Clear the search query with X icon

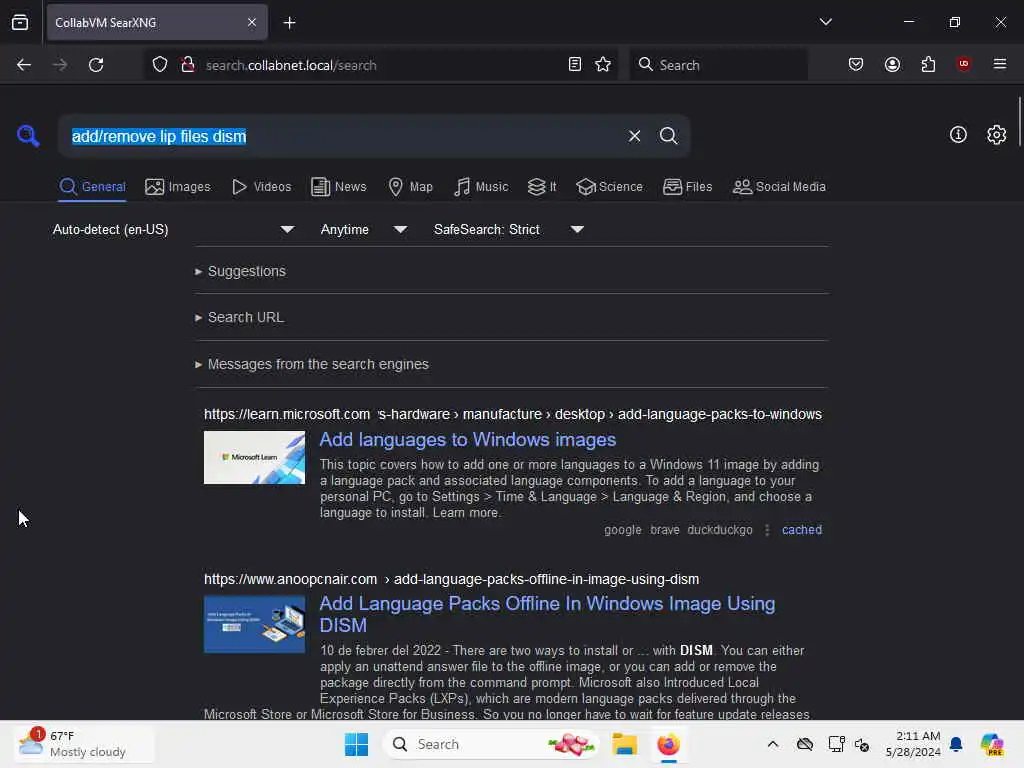[x=634, y=136]
